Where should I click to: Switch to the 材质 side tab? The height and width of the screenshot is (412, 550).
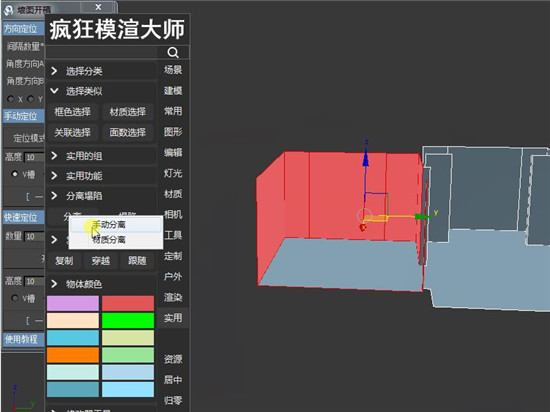coord(173,194)
